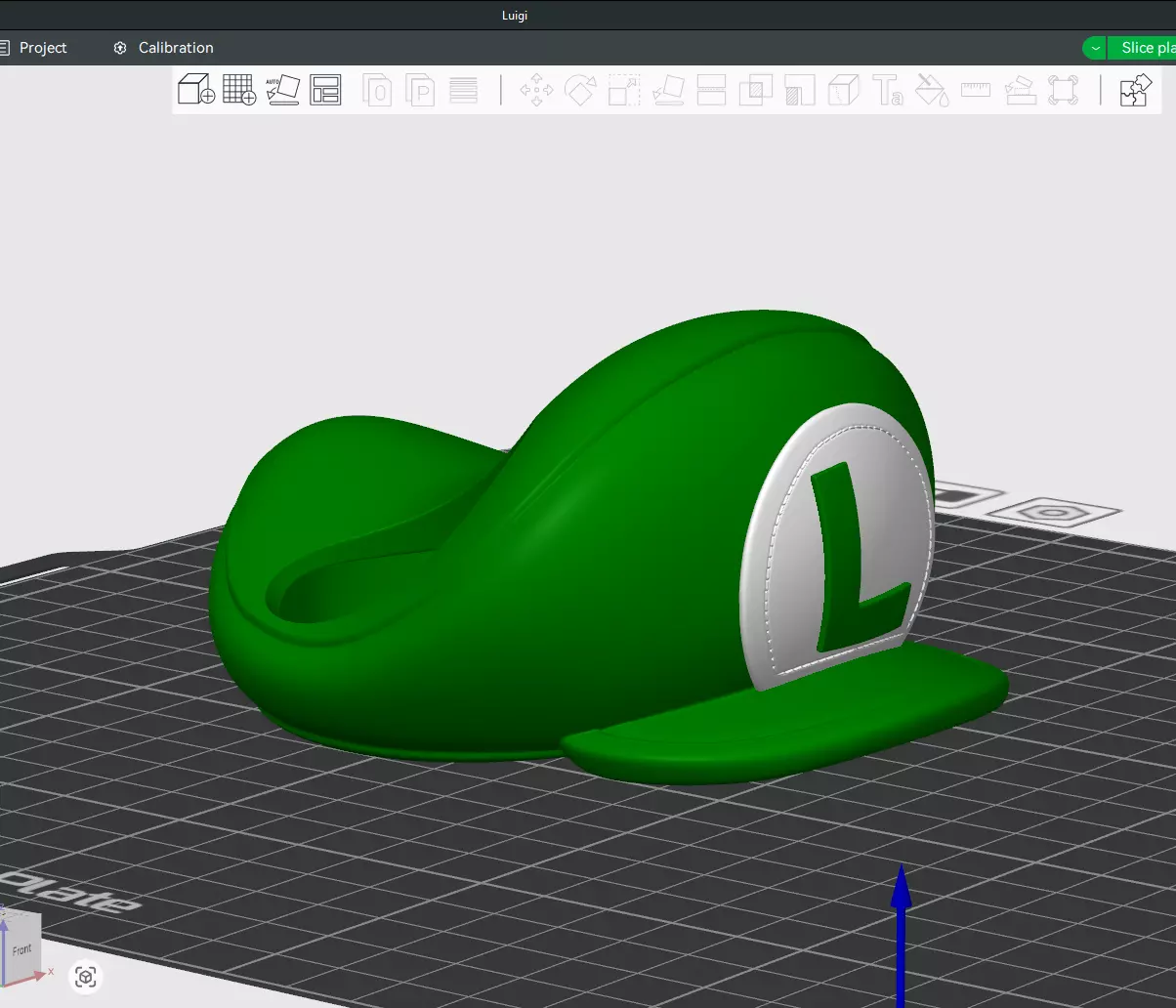Click the Split to objects icon
The height and width of the screenshot is (1008, 1176).
click(377, 90)
